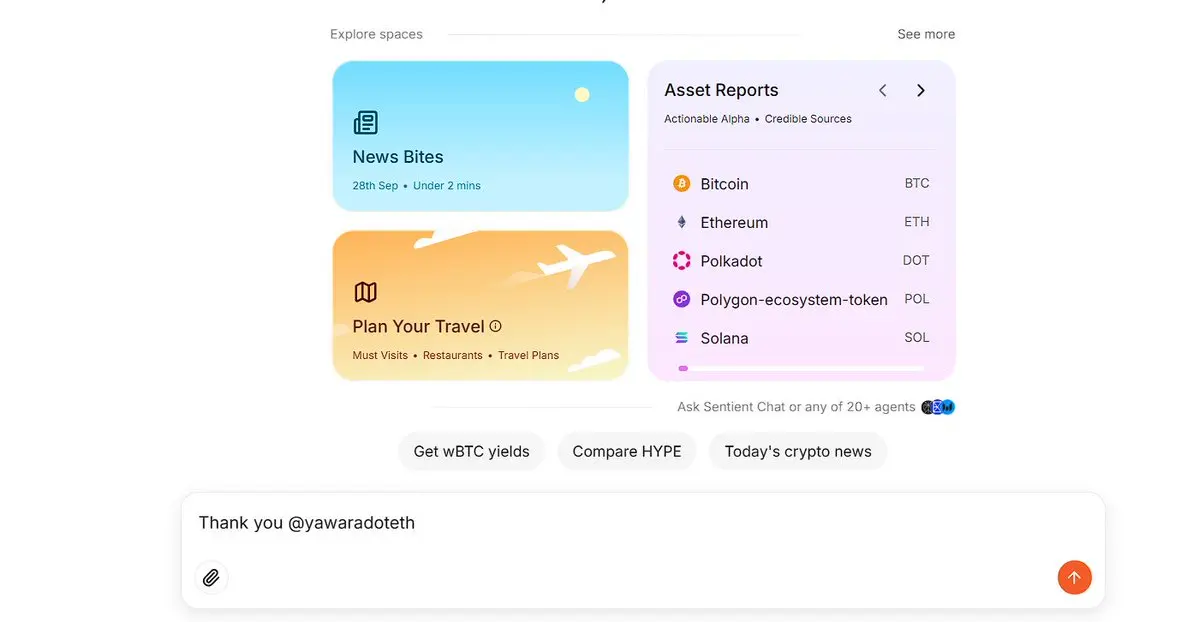1199x622 pixels.
Task: Click the ETH ticker label
Action: click(x=917, y=222)
